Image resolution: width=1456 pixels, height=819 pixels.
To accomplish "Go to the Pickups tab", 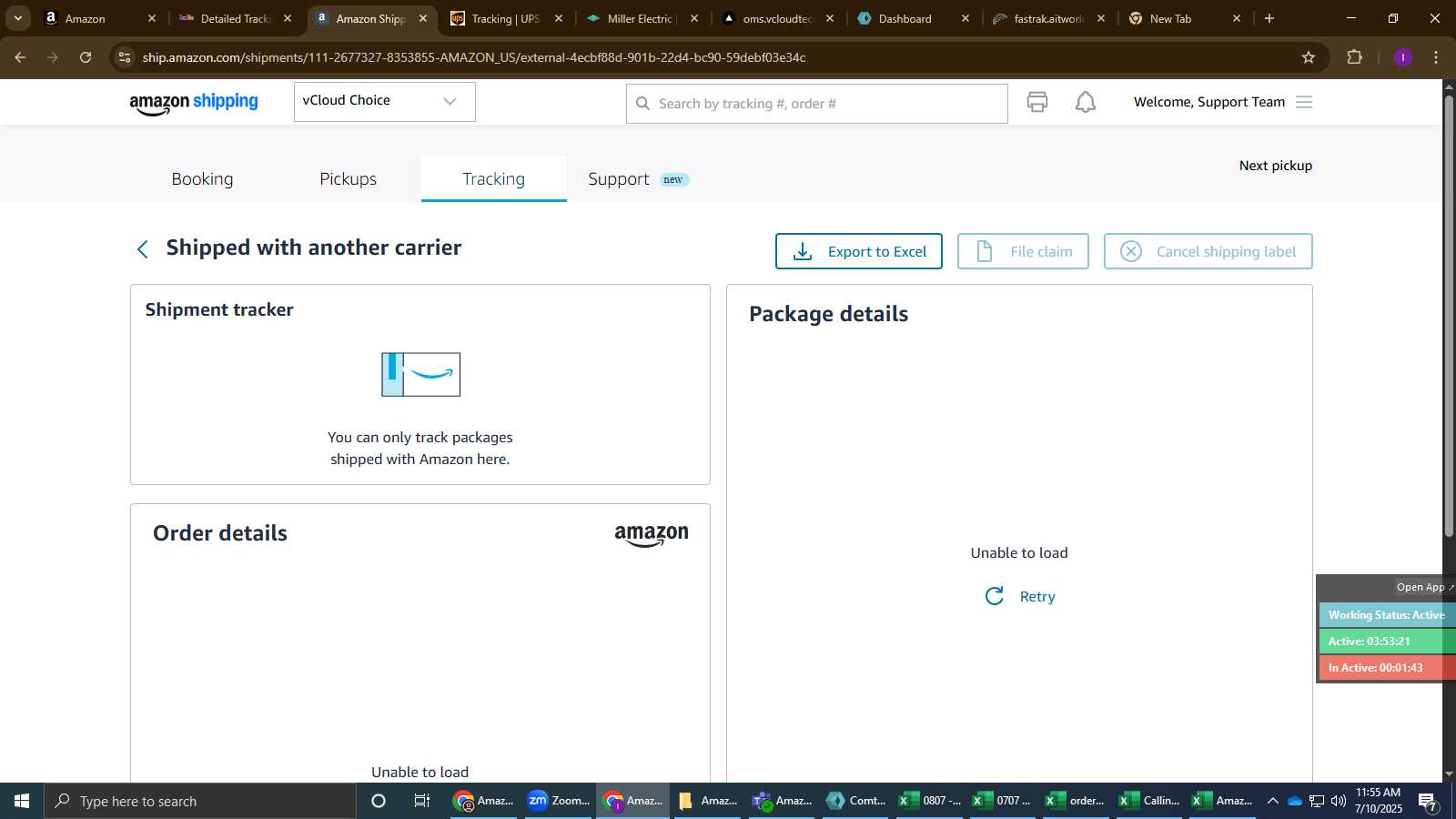I will [x=348, y=179].
